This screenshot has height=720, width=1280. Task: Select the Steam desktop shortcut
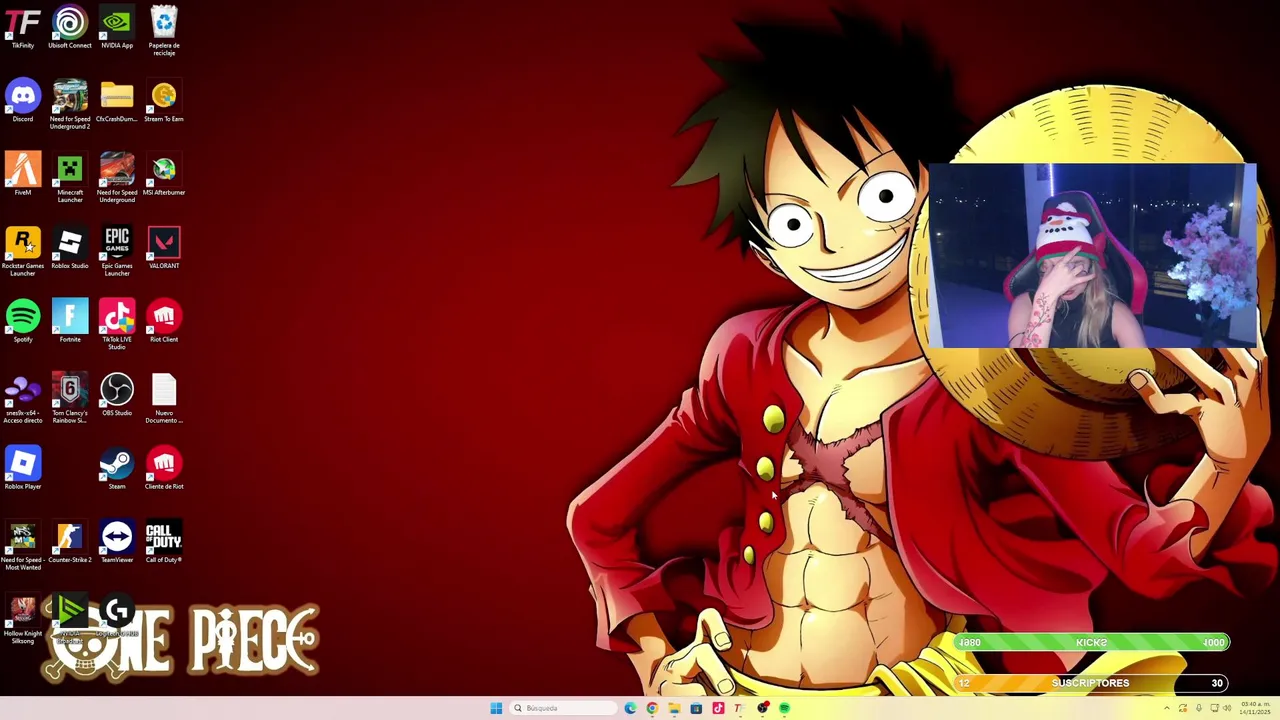[x=117, y=468]
